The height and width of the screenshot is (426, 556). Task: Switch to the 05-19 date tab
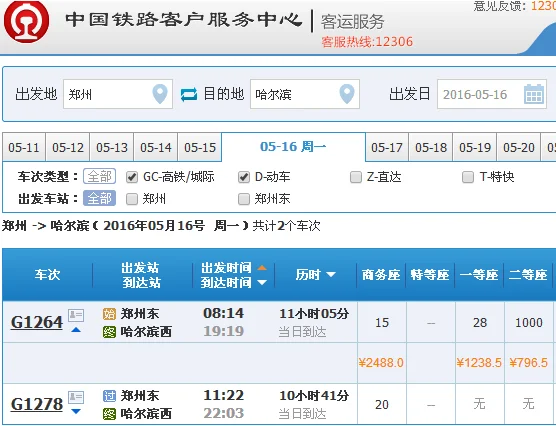pyautogui.click(x=475, y=147)
